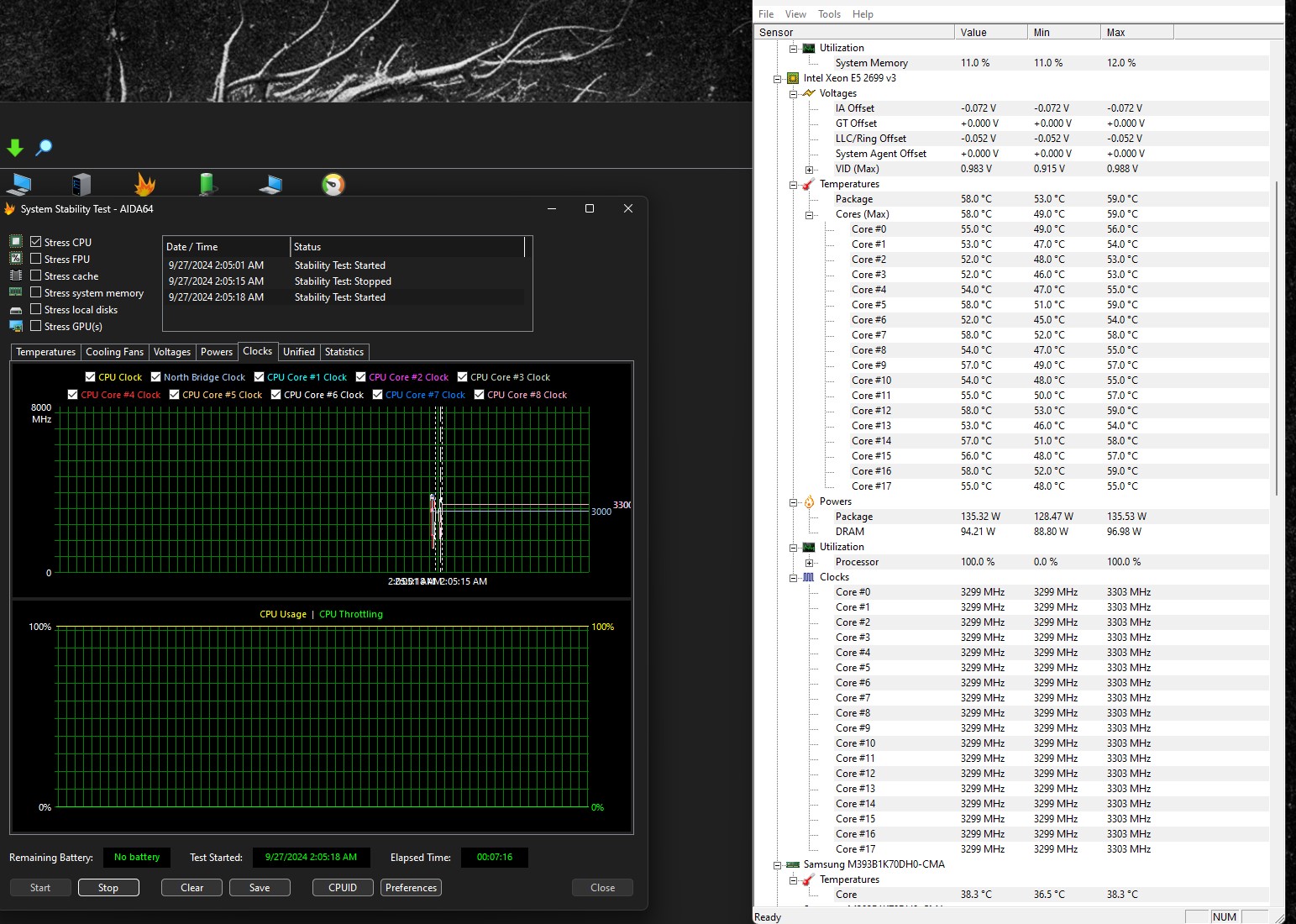Enable the Stress cache checkbox
The width and height of the screenshot is (1296, 924).
coord(35,276)
